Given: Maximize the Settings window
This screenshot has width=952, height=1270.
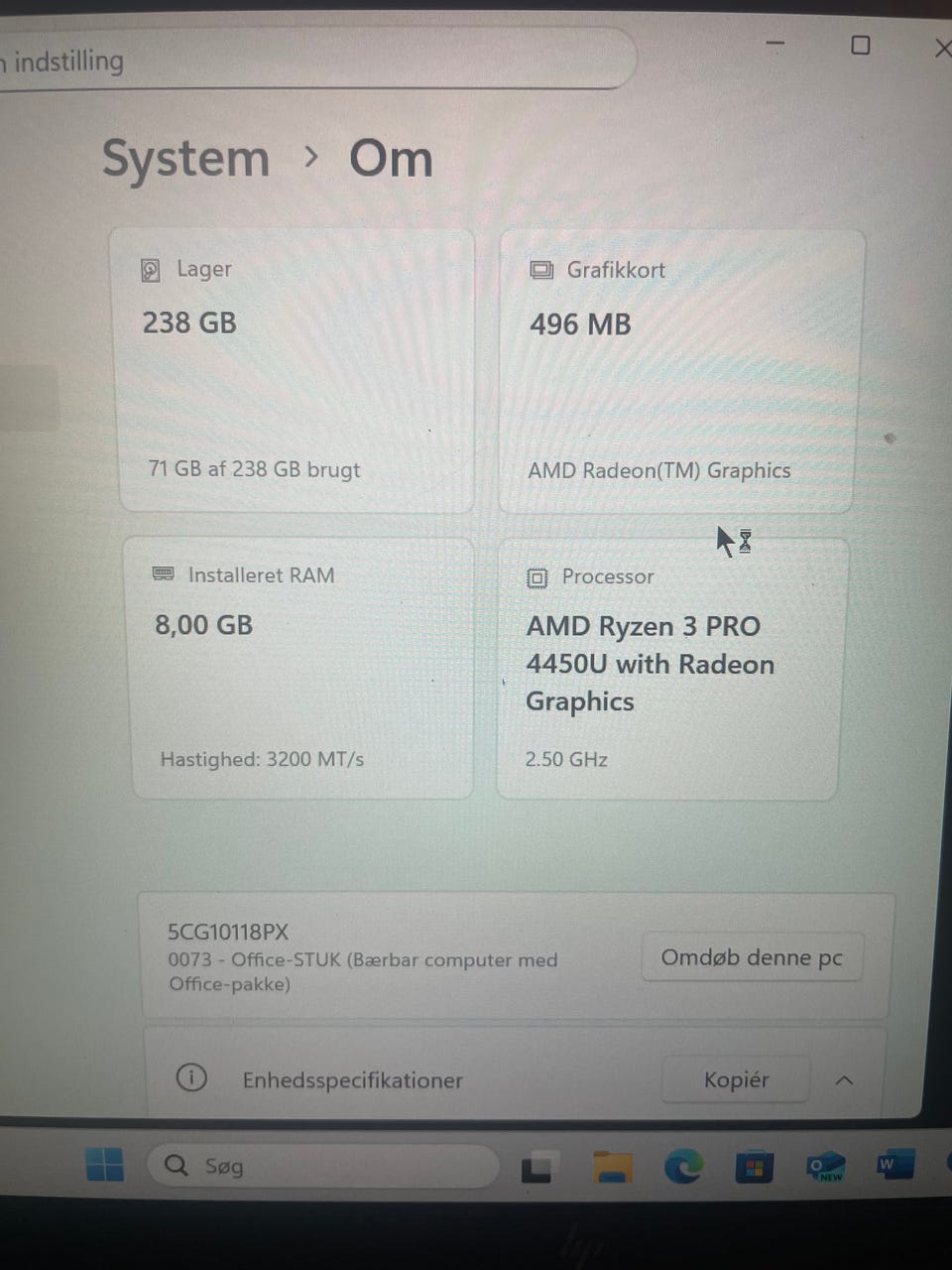Looking at the screenshot, I should (861, 46).
